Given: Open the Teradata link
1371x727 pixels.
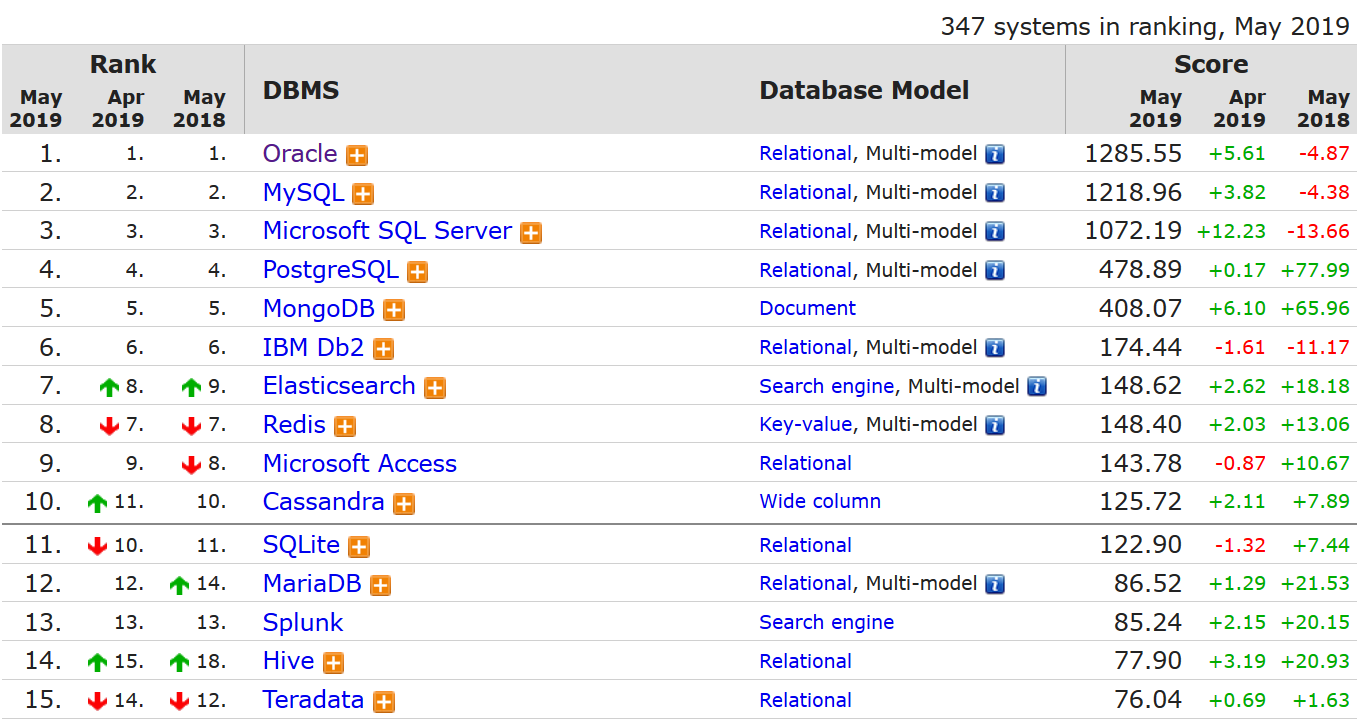Looking at the screenshot, I should pos(313,700).
